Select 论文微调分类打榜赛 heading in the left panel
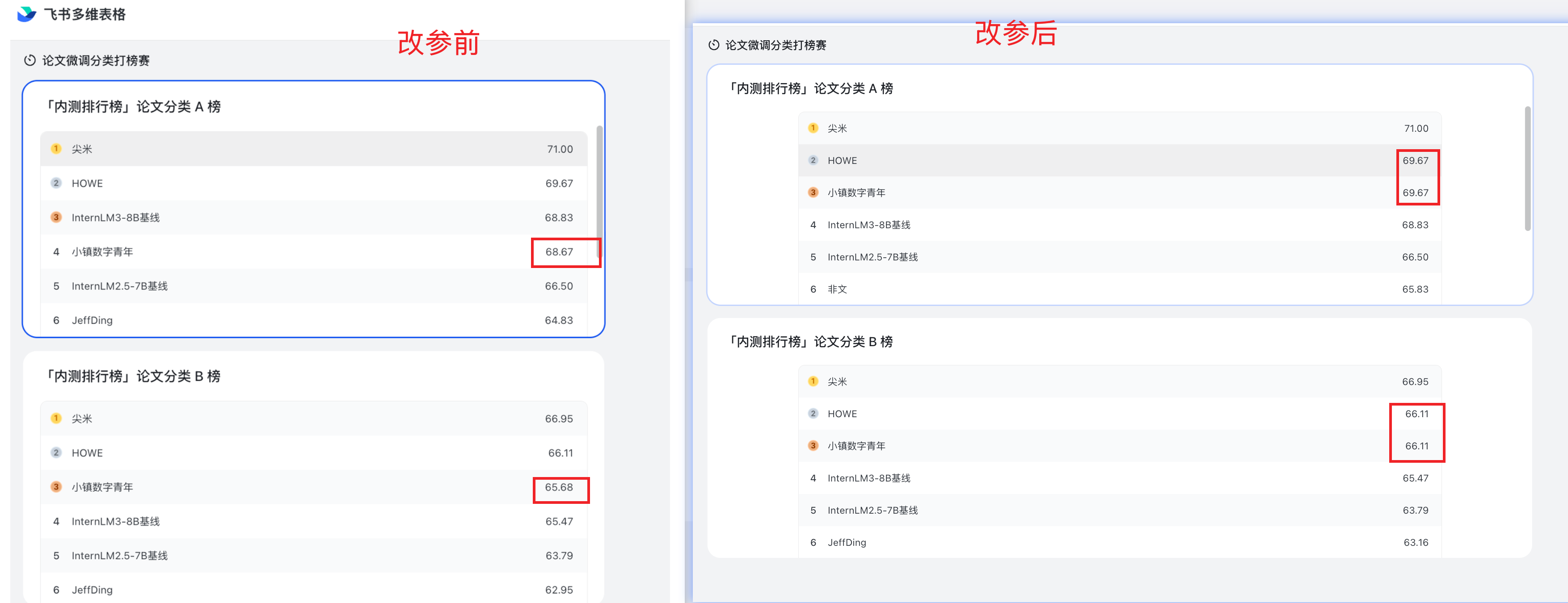Image resolution: width=1568 pixels, height=603 pixels. click(x=96, y=60)
